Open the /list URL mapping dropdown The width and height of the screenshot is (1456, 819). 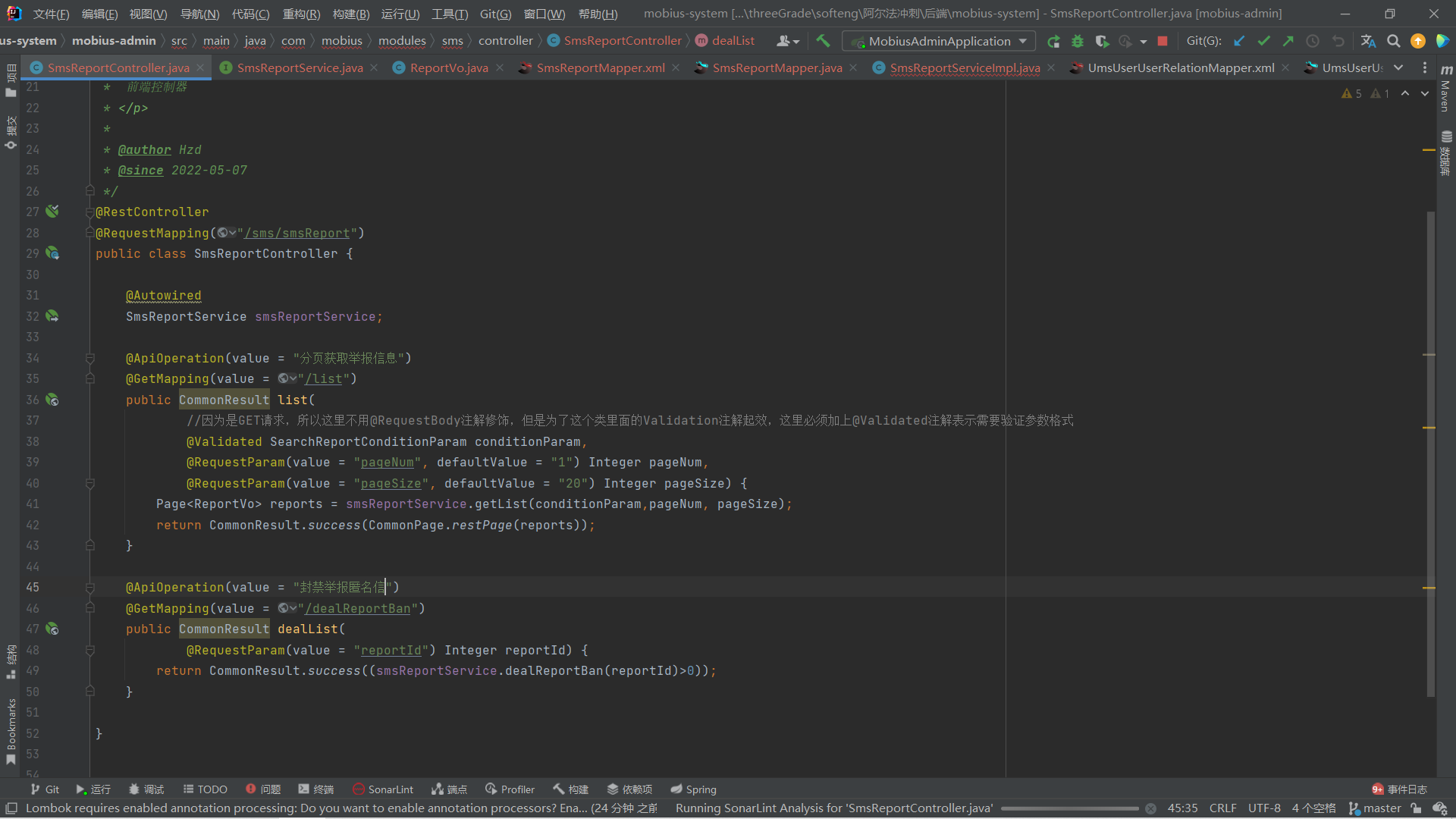287,378
